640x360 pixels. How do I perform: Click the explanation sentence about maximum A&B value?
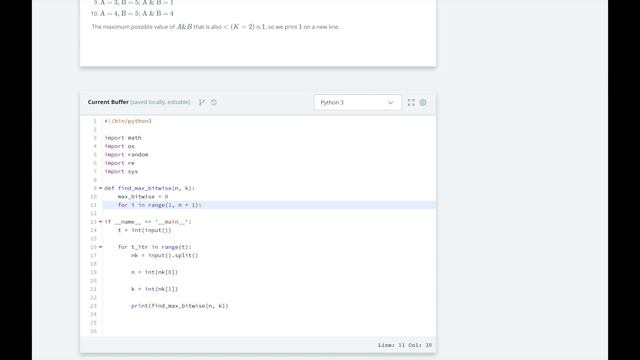point(216,27)
